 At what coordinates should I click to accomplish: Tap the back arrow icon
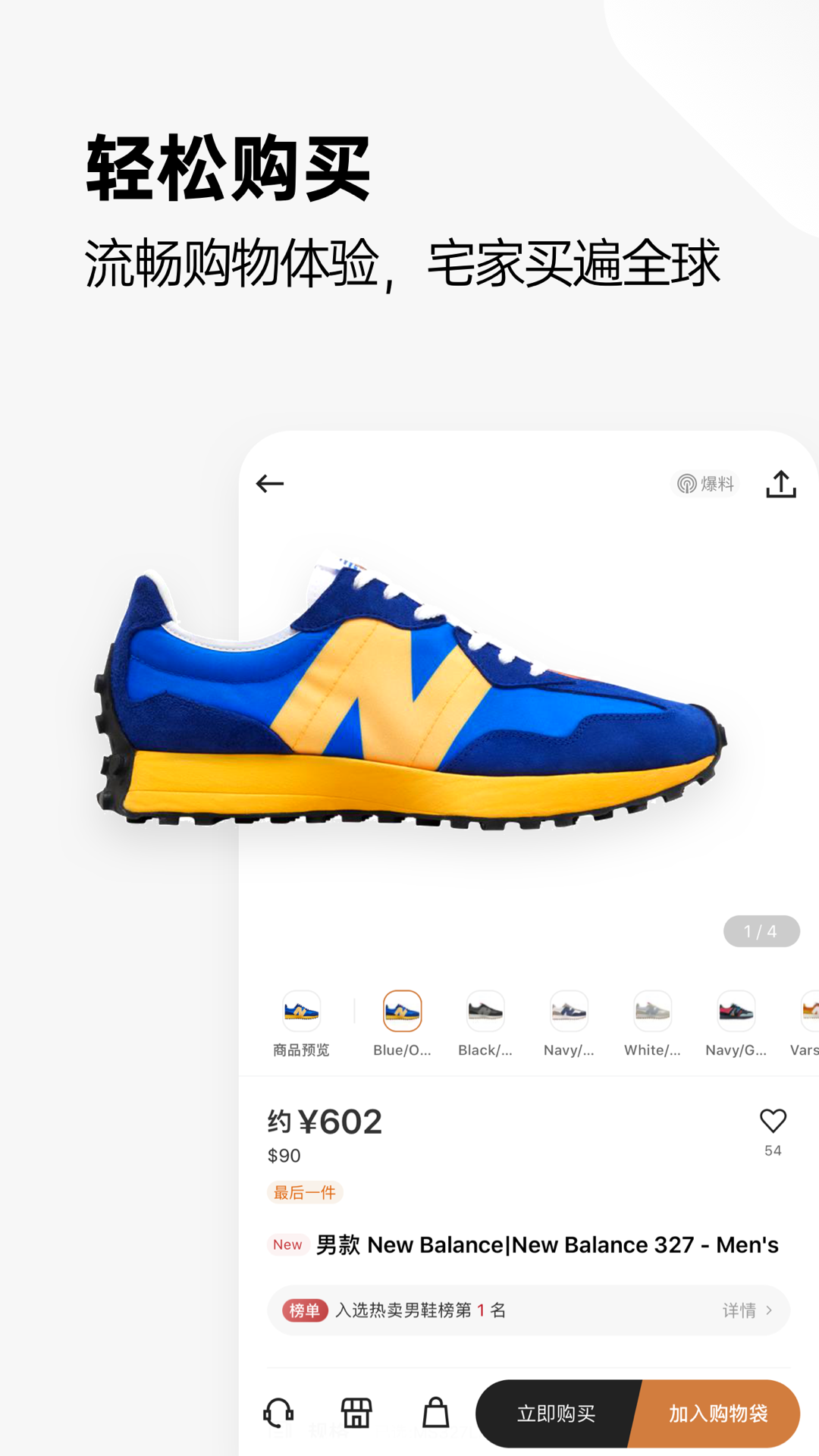pos(269,483)
